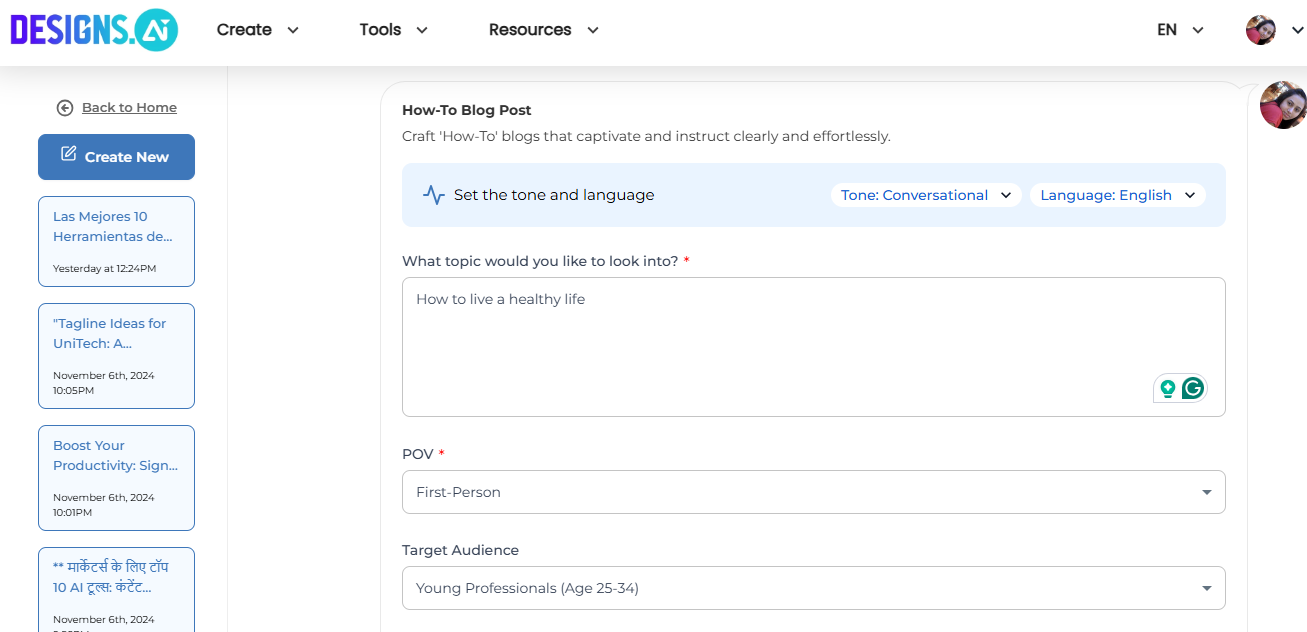The width and height of the screenshot is (1307, 632).
Task: Click the green lightbulb suggestion icon
Action: pos(1167,389)
